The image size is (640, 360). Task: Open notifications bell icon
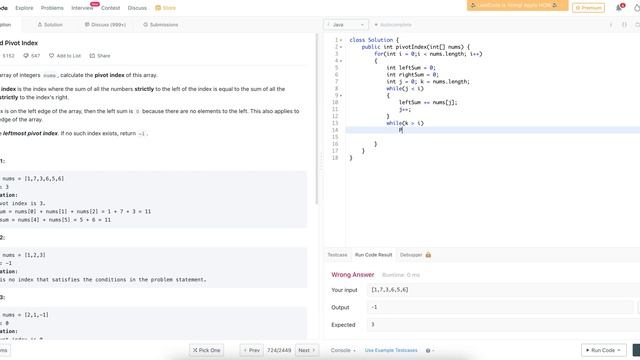(619, 8)
